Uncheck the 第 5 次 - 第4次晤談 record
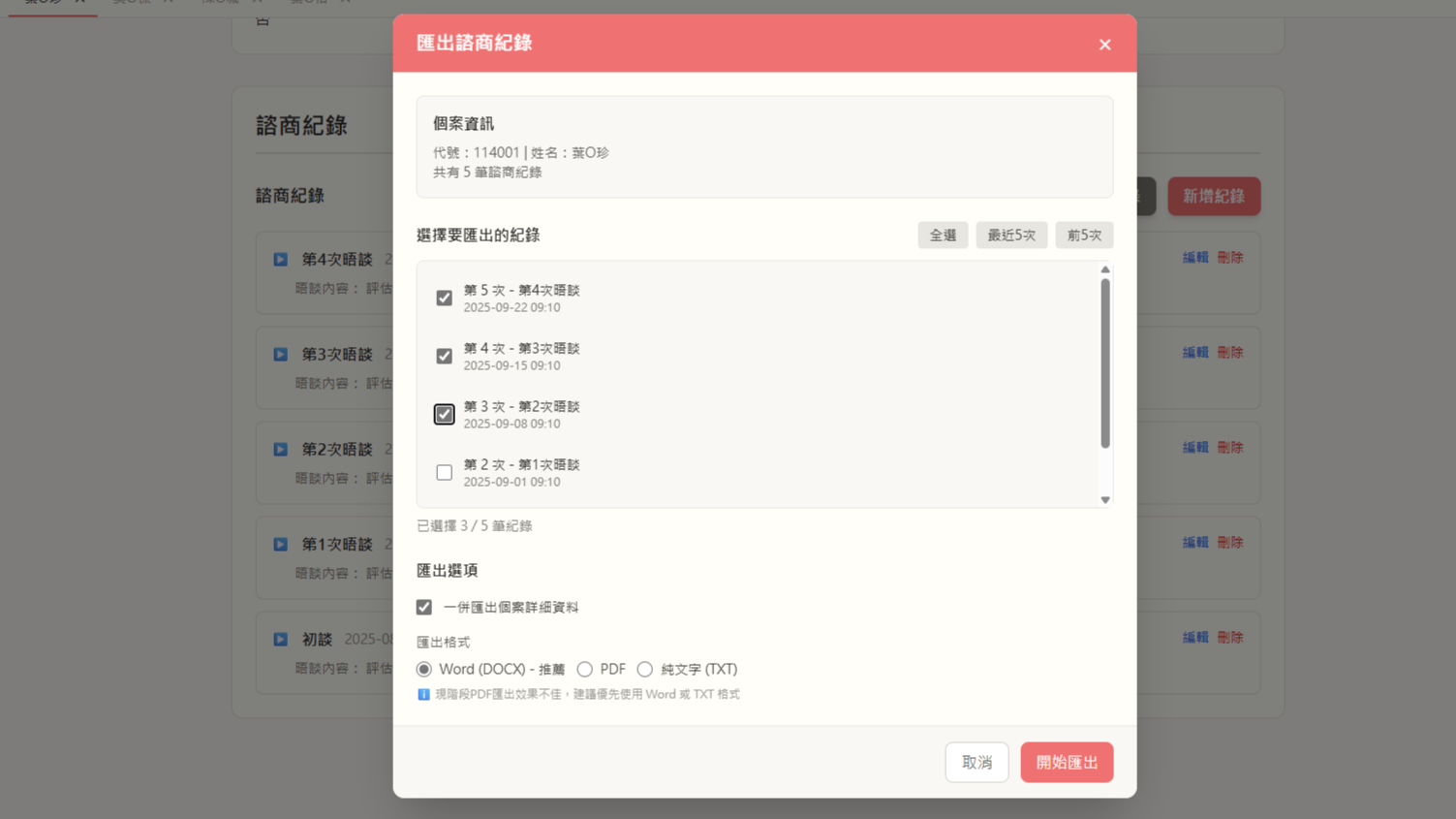Viewport: 1456px width, 819px height. tap(444, 298)
